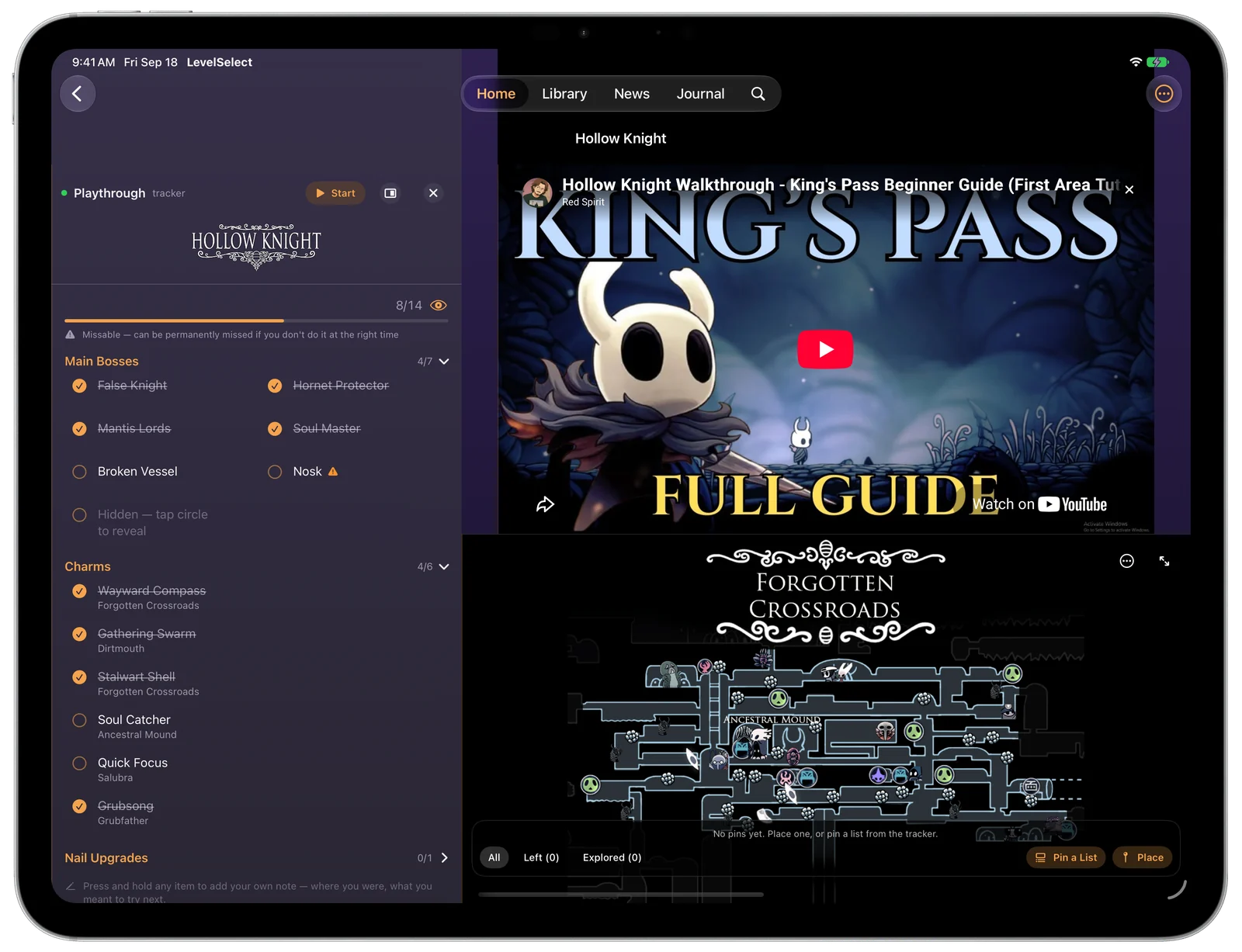Select the Explored (0) map filter
Viewport: 1242px width, 952px height.
612,857
